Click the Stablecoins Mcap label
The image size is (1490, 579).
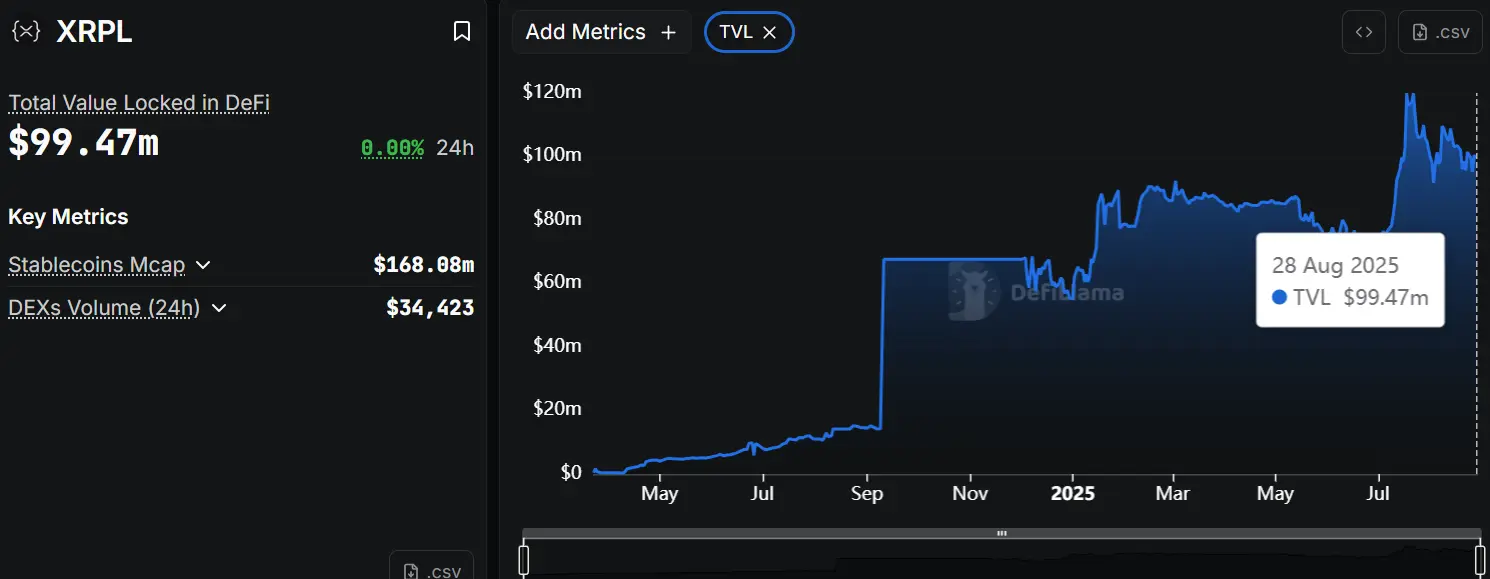[x=97, y=265]
